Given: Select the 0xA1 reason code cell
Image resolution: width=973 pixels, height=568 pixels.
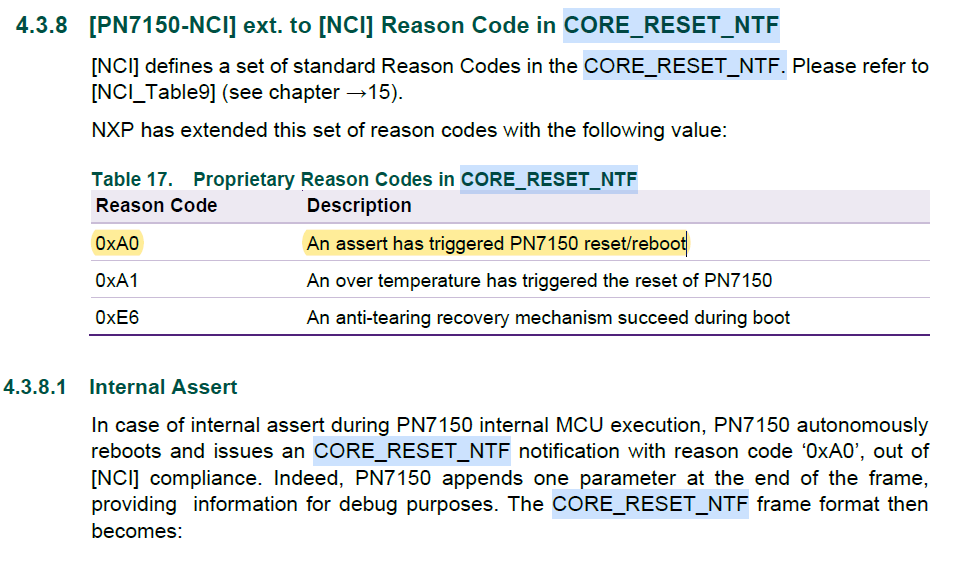Looking at the screenshot, I should tap(117, 281).
